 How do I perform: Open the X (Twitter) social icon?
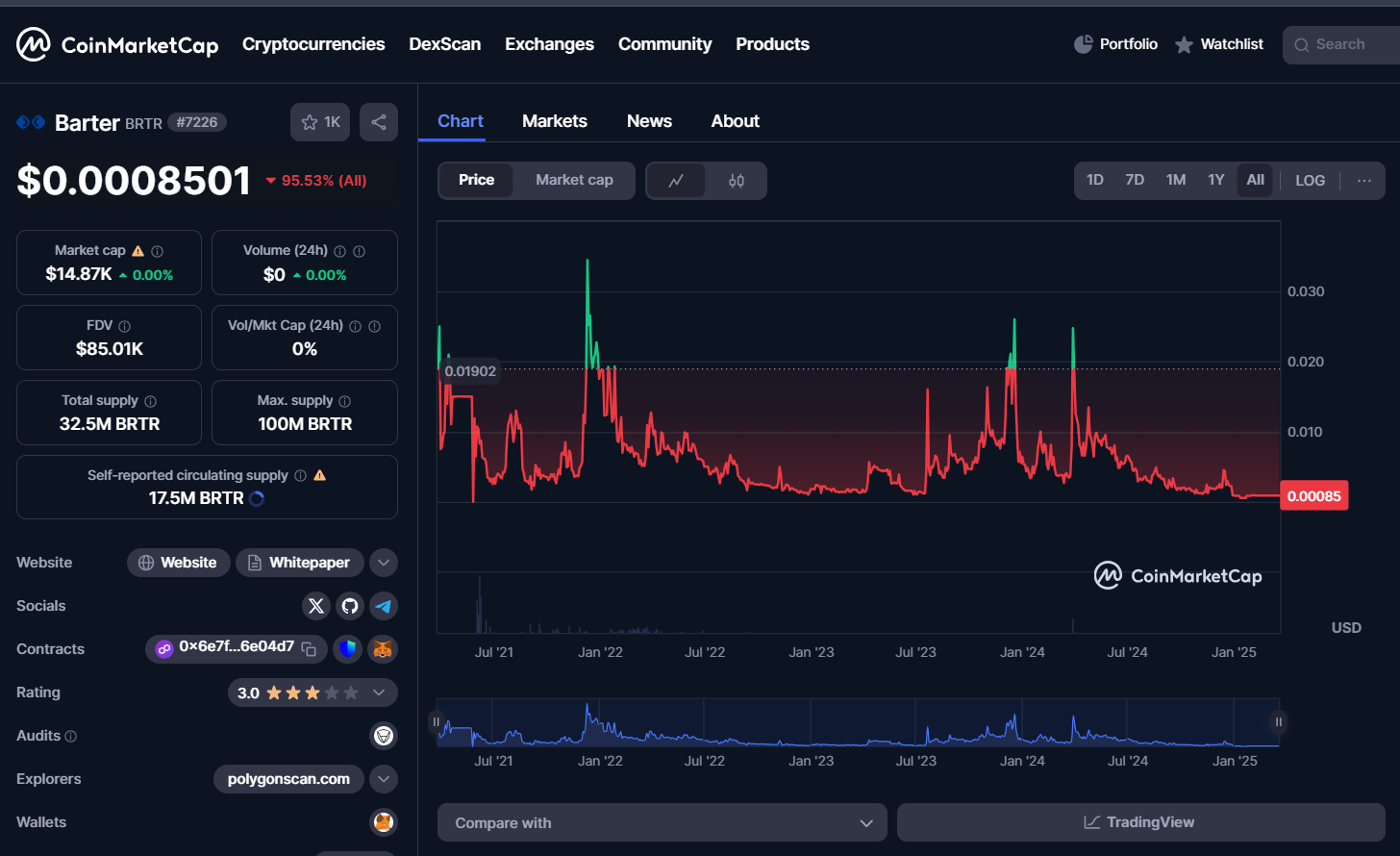coord(316,606)
